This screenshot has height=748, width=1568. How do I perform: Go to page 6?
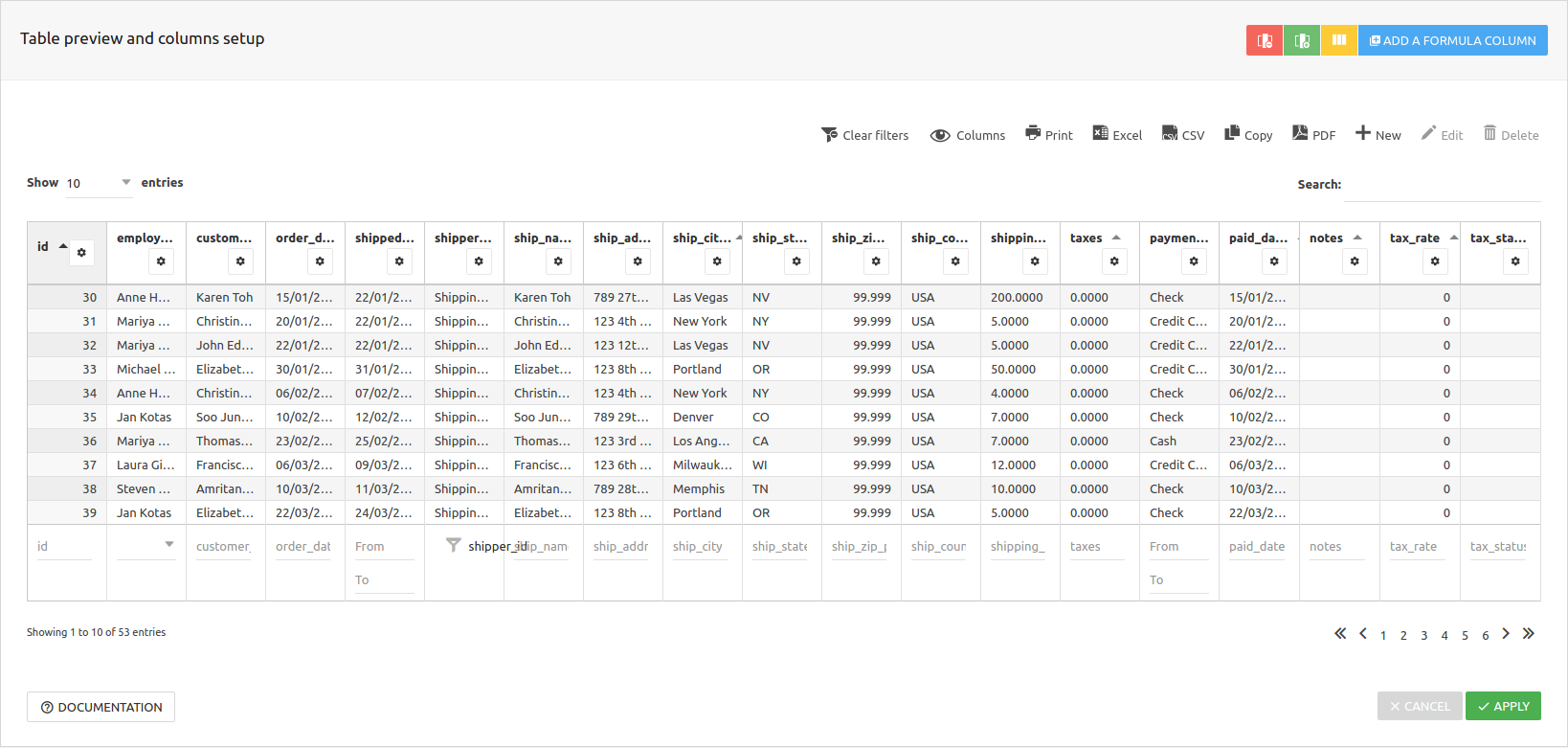[x=1486, y=636]
